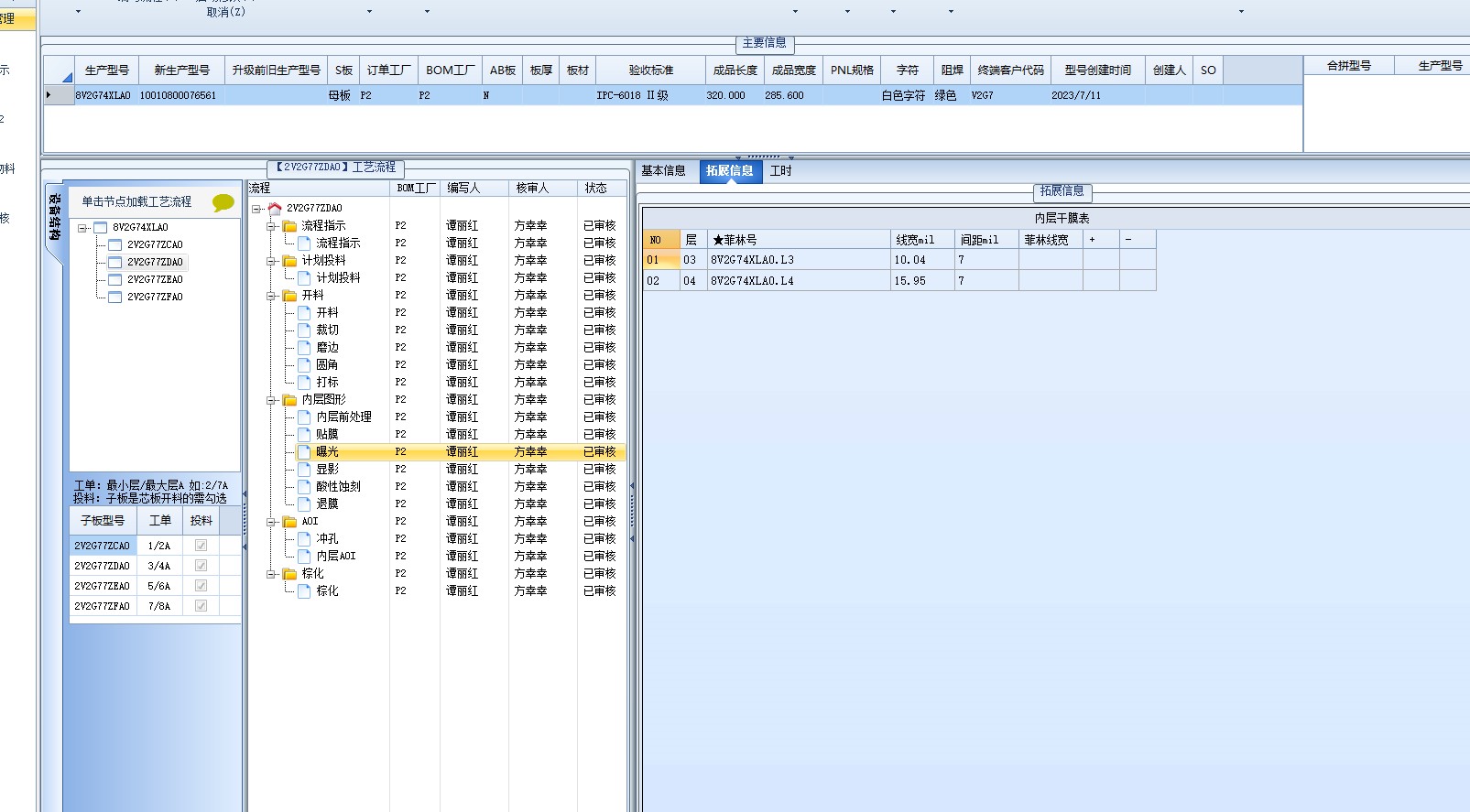Click the 合拼型号 column header
The image size is (1470, 812).
point(1349,66)
